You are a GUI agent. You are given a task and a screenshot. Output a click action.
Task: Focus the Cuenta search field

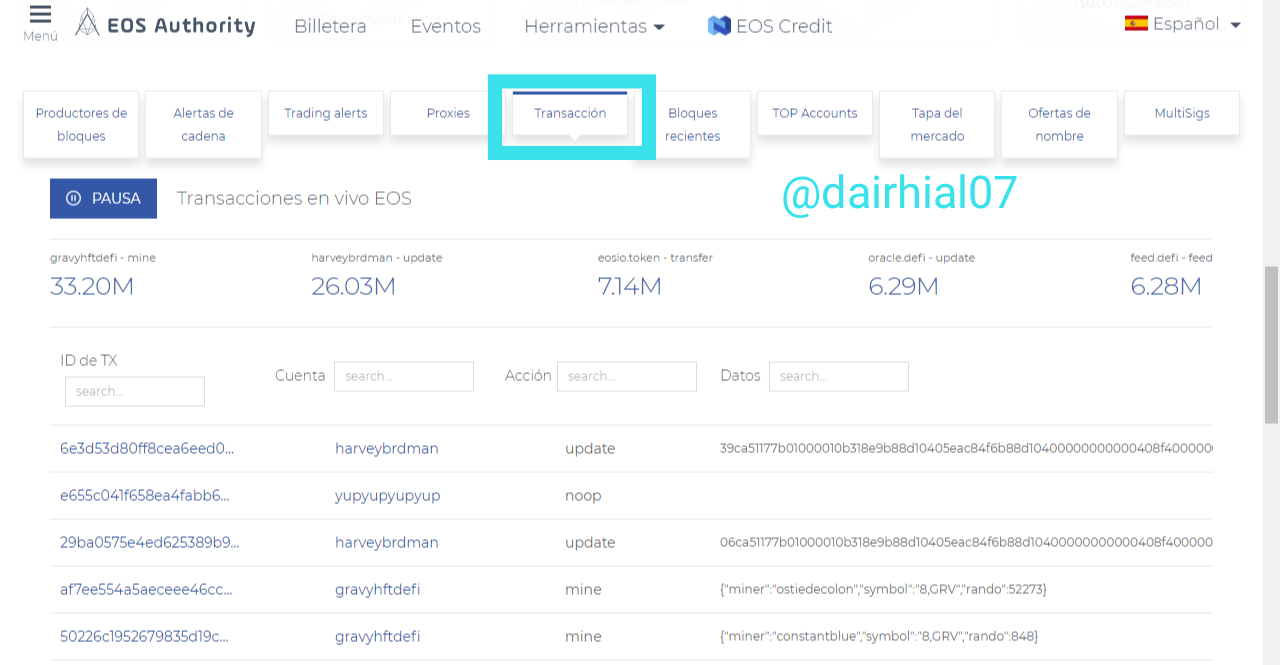(x=404, y=376)
